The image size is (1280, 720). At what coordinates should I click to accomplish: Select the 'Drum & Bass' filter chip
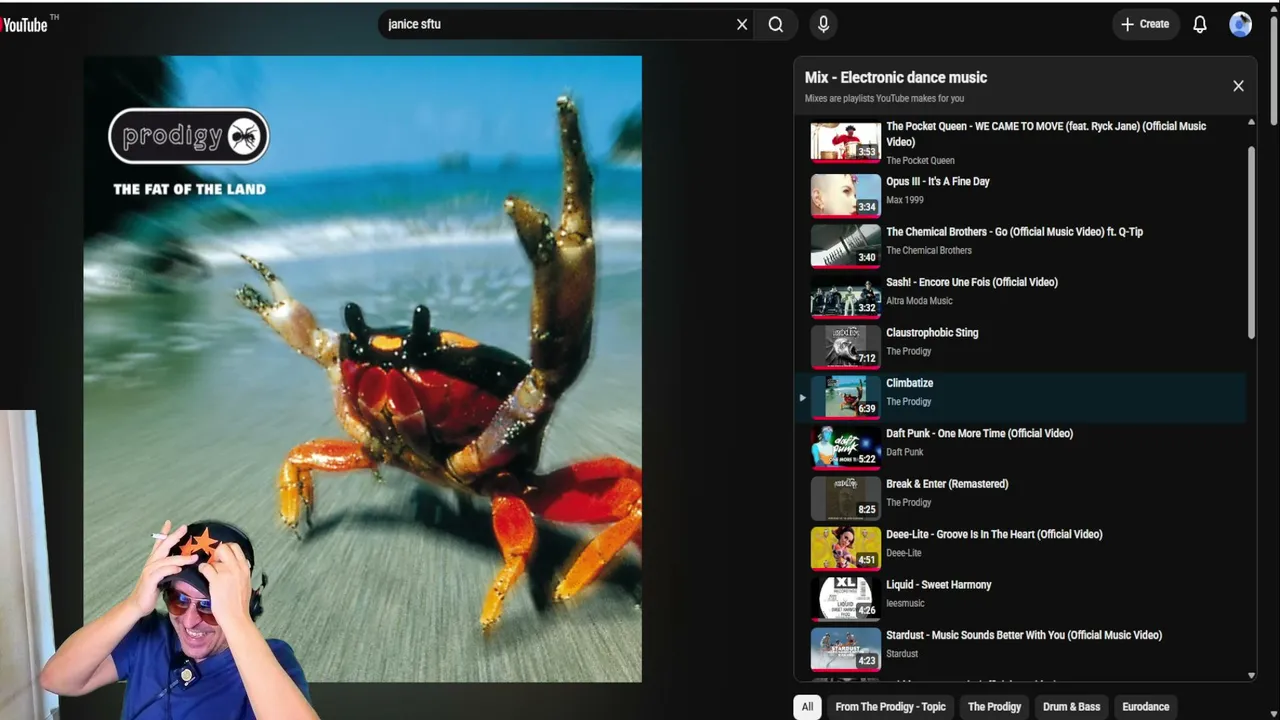click(x=1072, y=707)
